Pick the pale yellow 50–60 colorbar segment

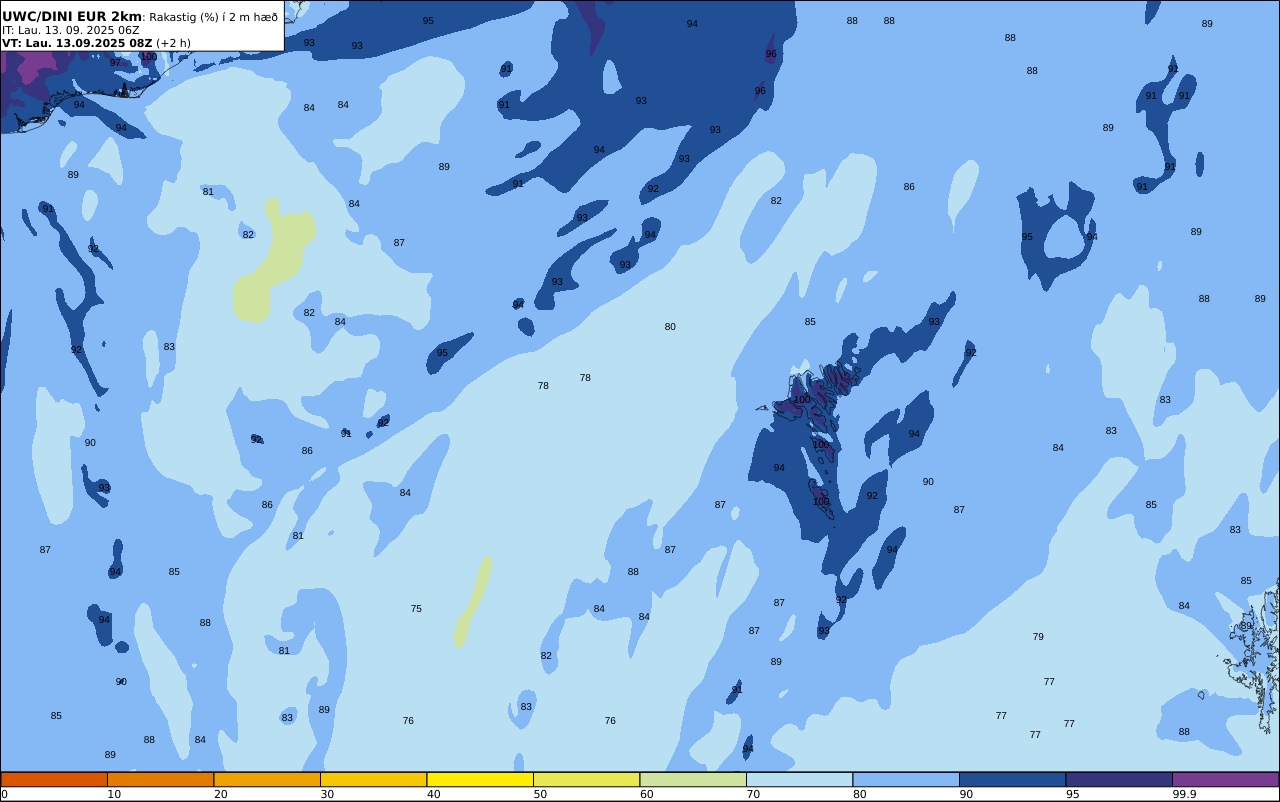[586, 779]
